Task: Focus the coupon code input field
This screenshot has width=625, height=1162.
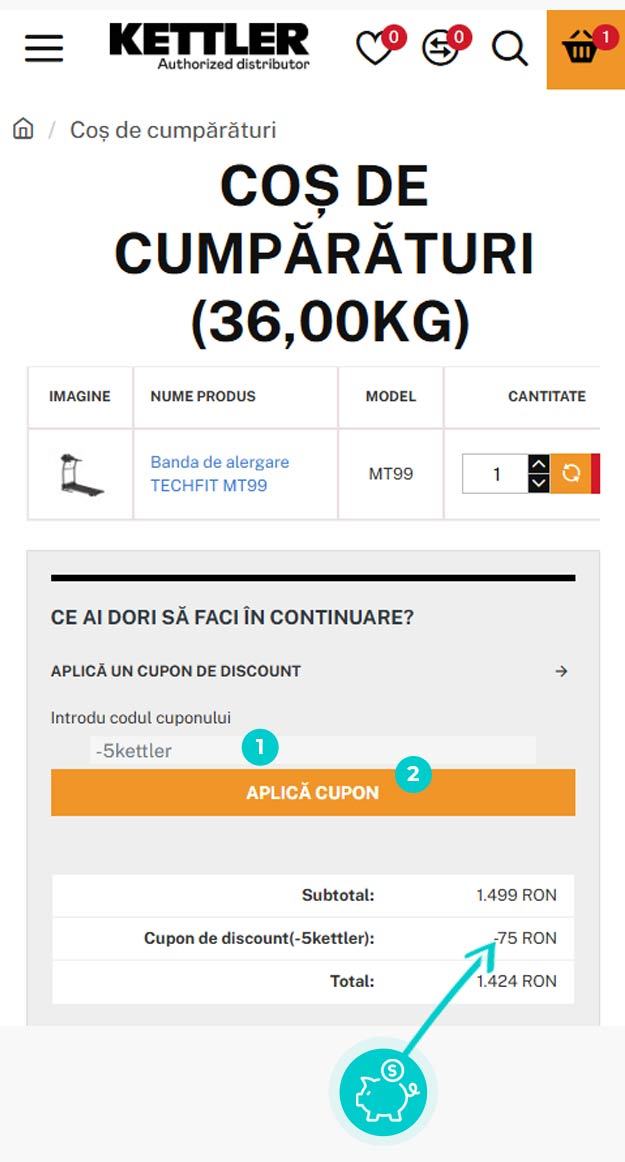Action: (x=313, y=751)
